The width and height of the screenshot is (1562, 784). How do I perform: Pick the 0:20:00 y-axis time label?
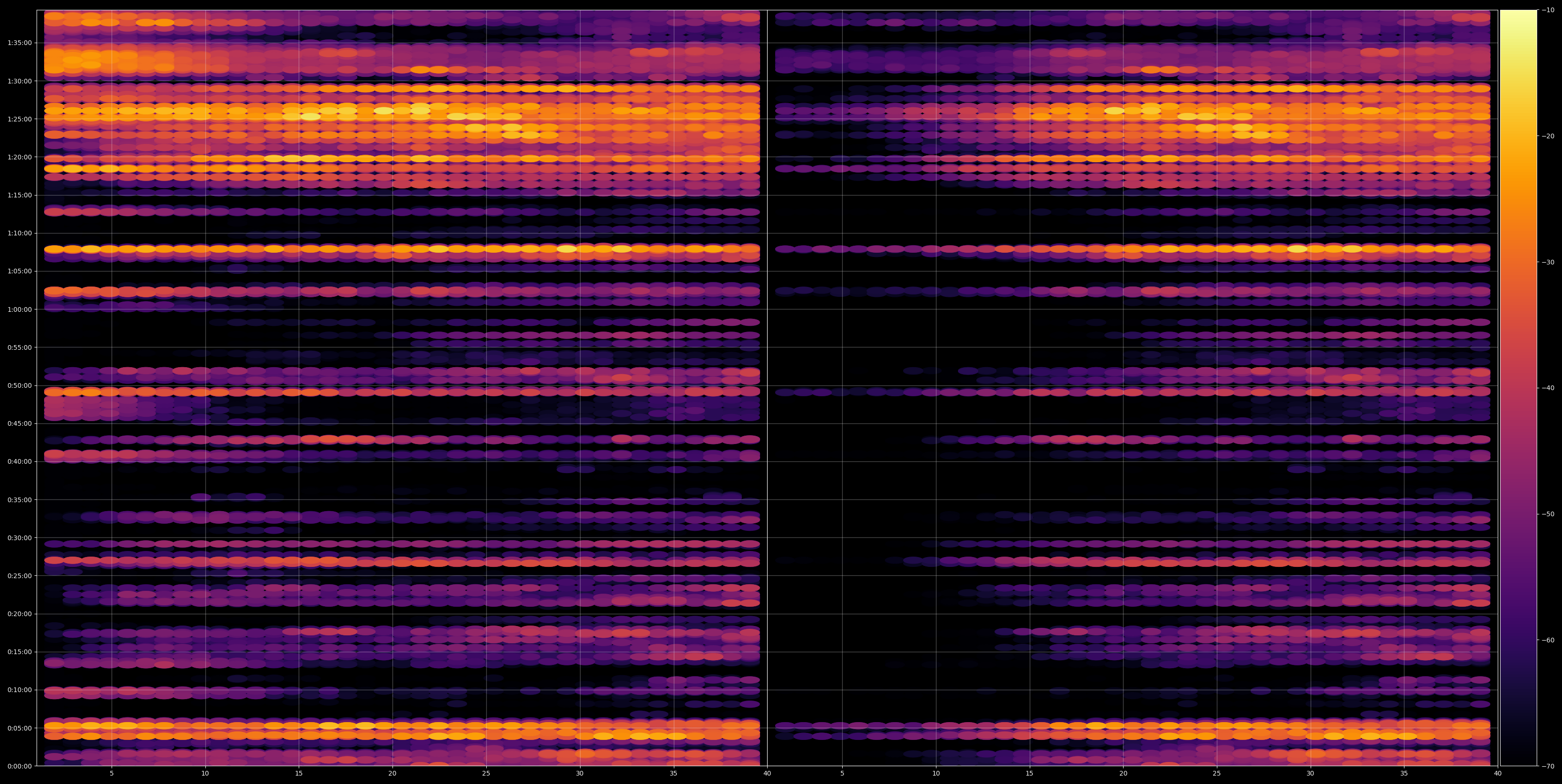click(19, 614)
